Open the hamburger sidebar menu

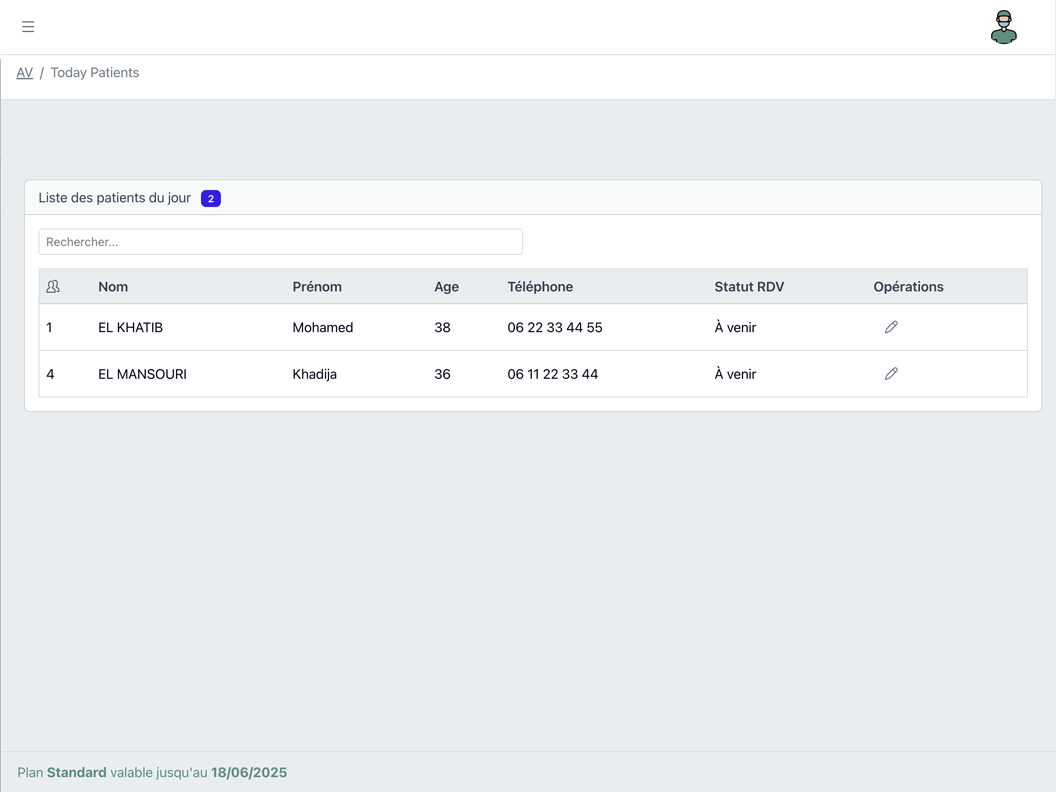[28, 27]
